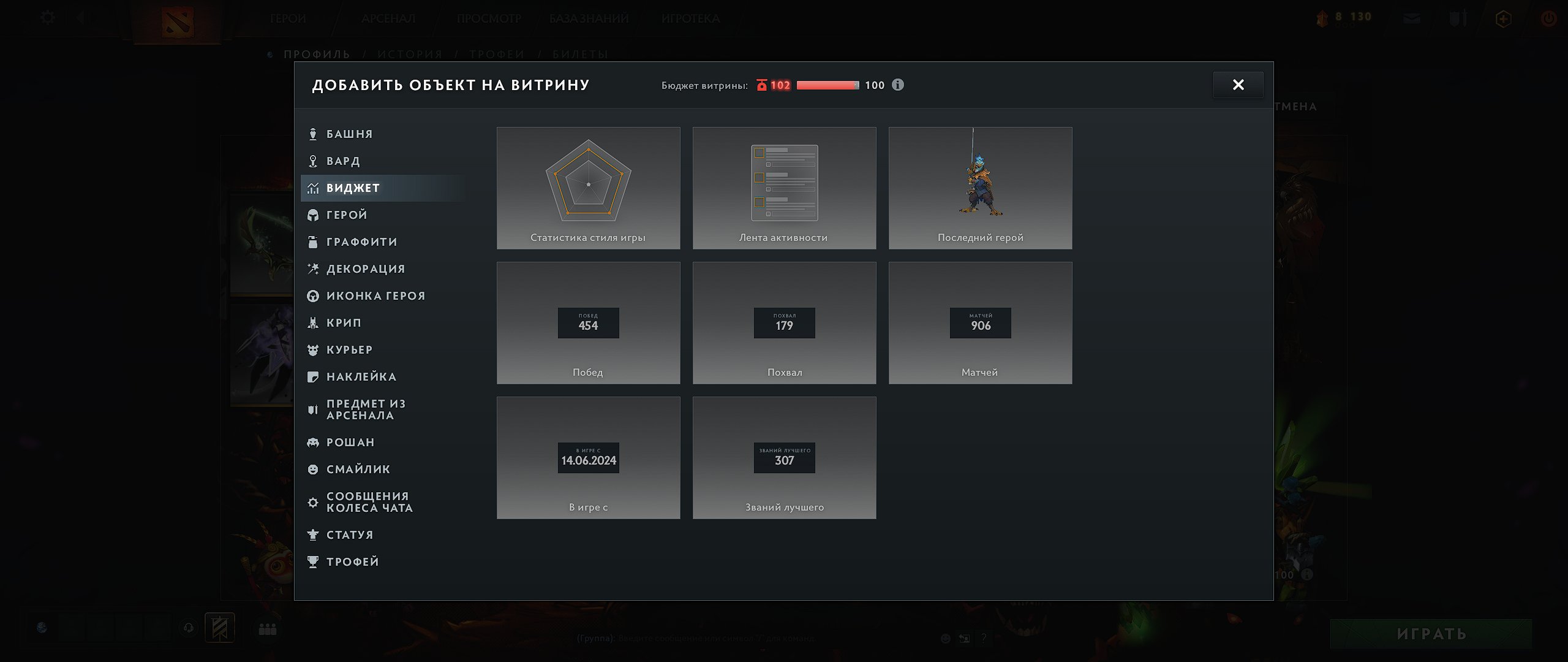The image size is (1568, 662).
Task: Click the showcase budget progress bar
Action: 827,85
